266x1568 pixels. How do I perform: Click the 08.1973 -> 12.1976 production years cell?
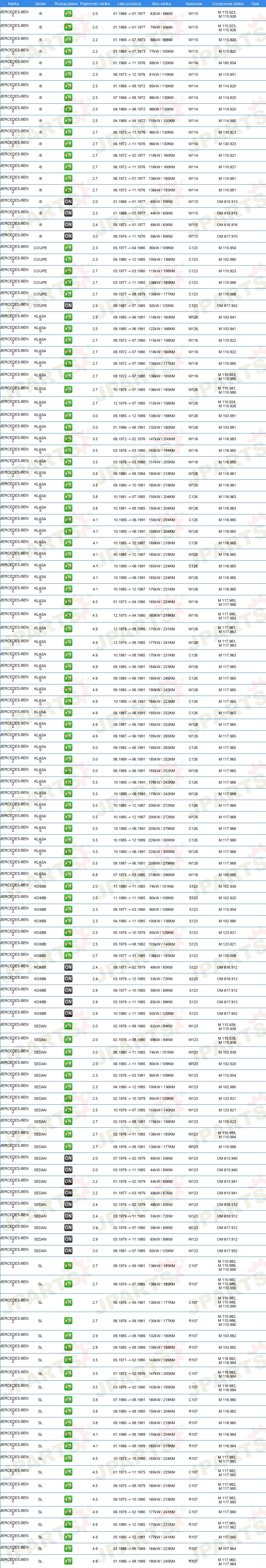coord(129,75)
